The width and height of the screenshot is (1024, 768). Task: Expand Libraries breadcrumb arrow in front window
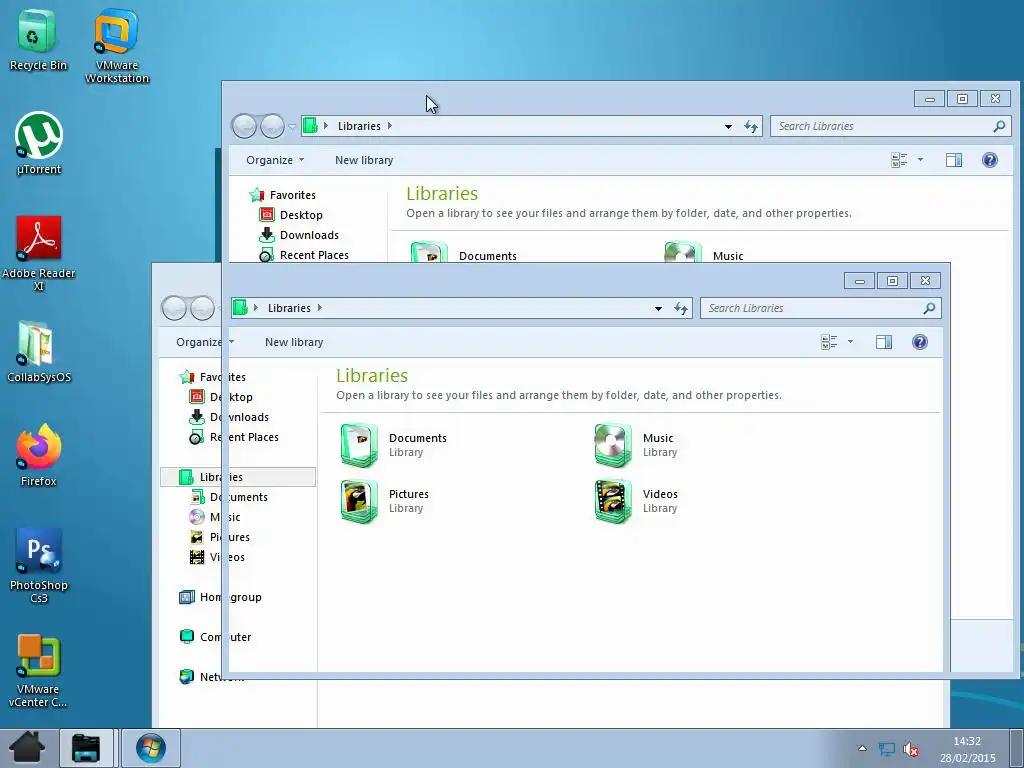319,308
